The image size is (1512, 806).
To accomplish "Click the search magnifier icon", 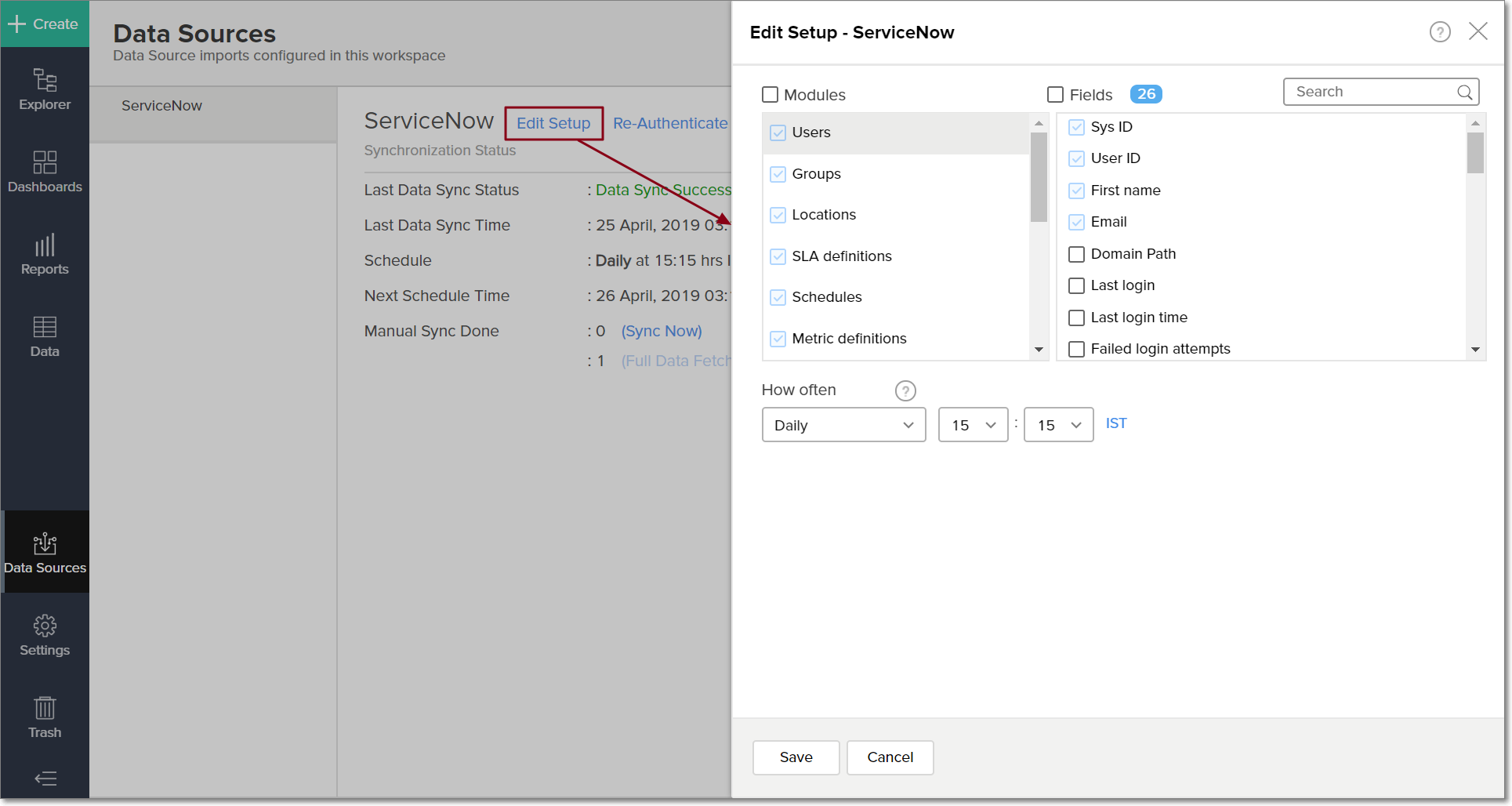I will (x=1464, y=93).
